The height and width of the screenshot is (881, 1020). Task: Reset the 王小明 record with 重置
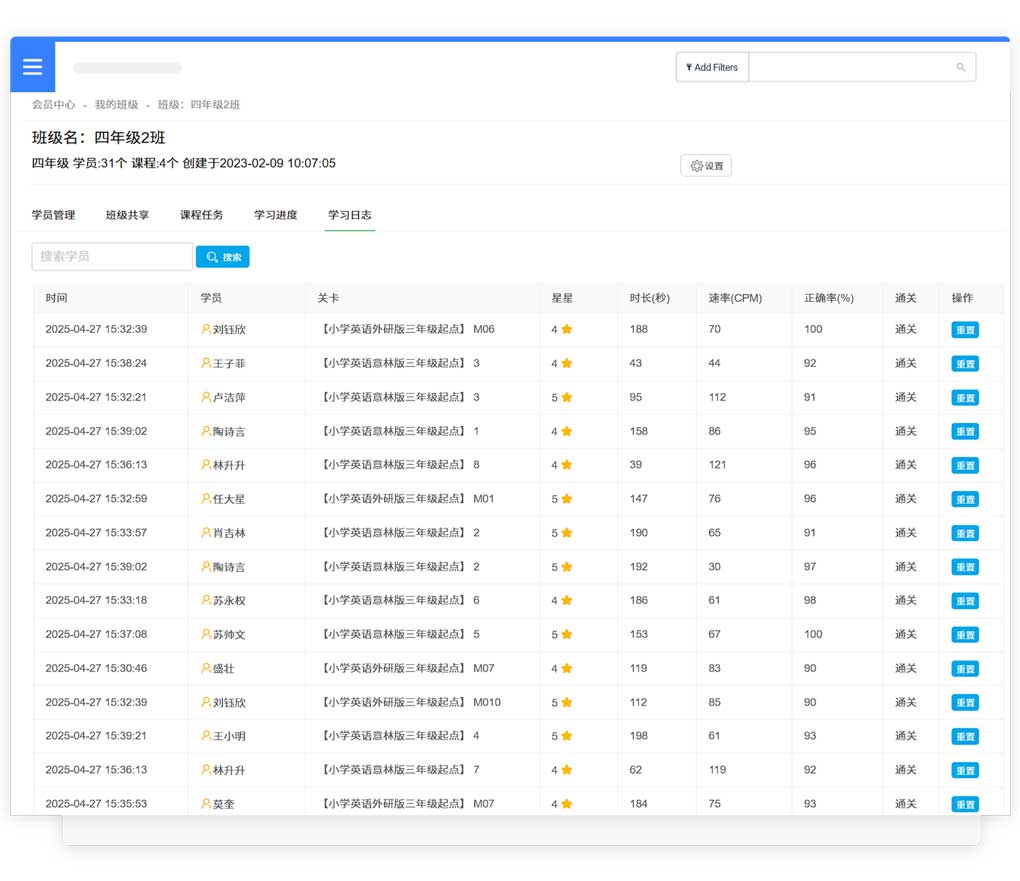tap(964, 737)
